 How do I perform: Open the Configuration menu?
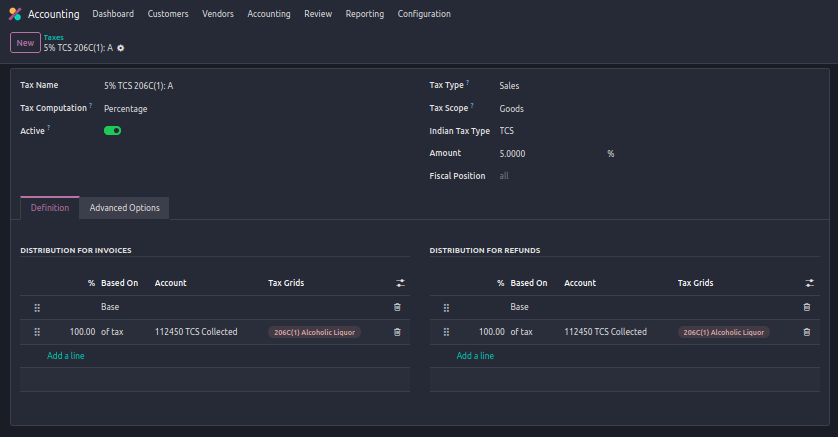coord(424,14)
